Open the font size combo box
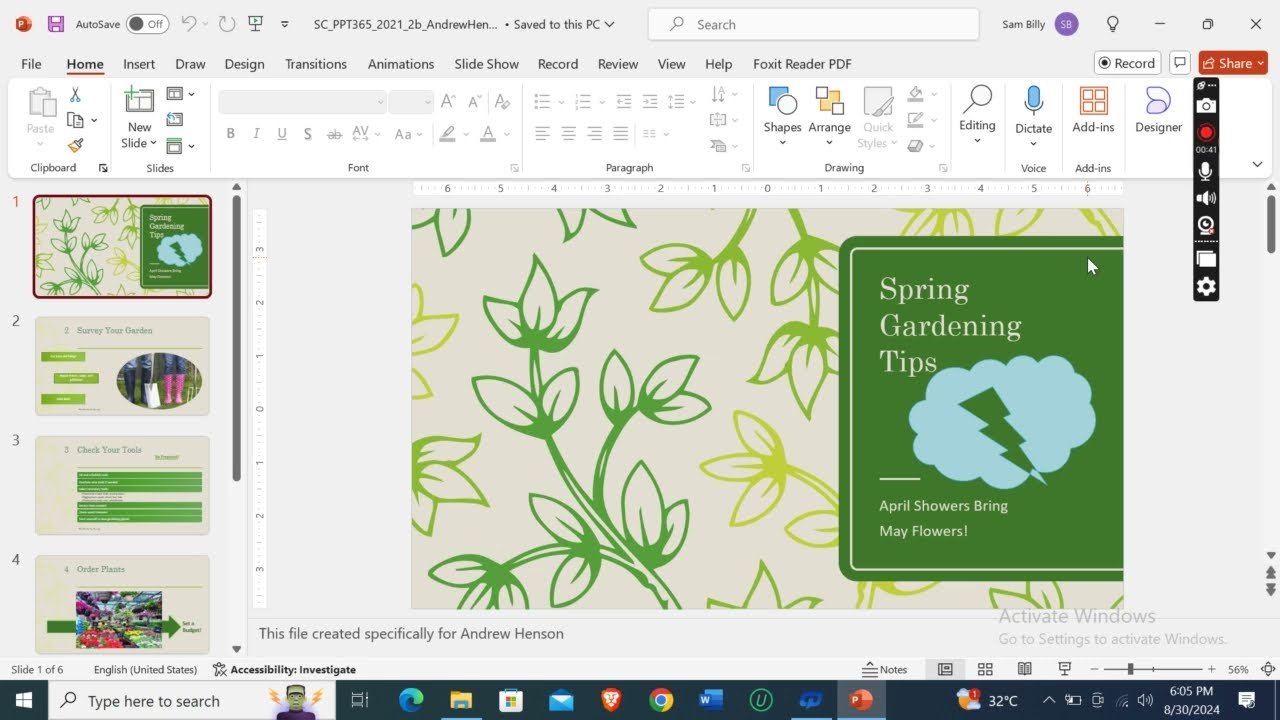This screenshot has width=1280, height=720. [x=410, y=102]
